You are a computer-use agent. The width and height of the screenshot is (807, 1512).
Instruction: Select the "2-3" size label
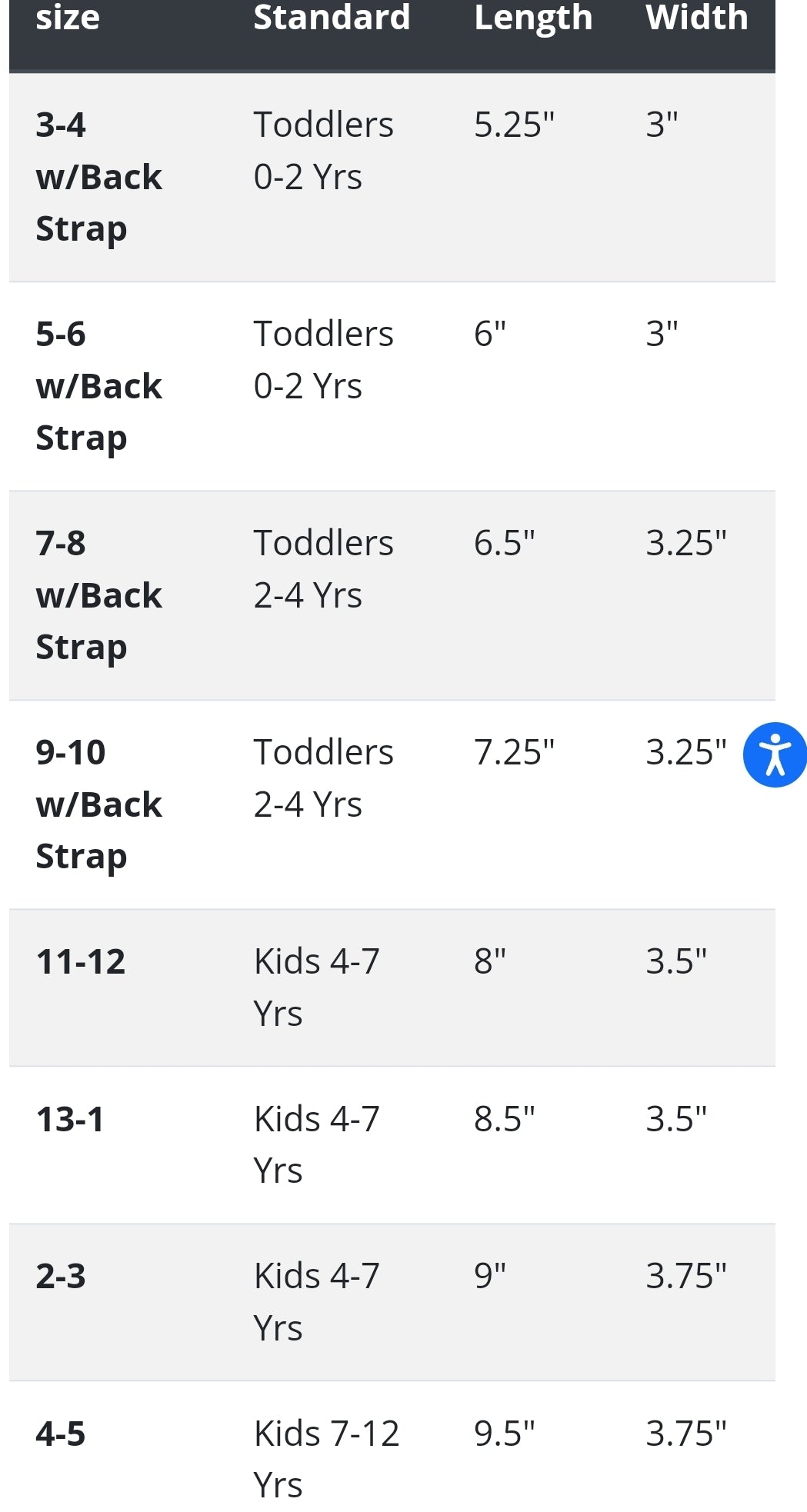[x=61, y=1276]
